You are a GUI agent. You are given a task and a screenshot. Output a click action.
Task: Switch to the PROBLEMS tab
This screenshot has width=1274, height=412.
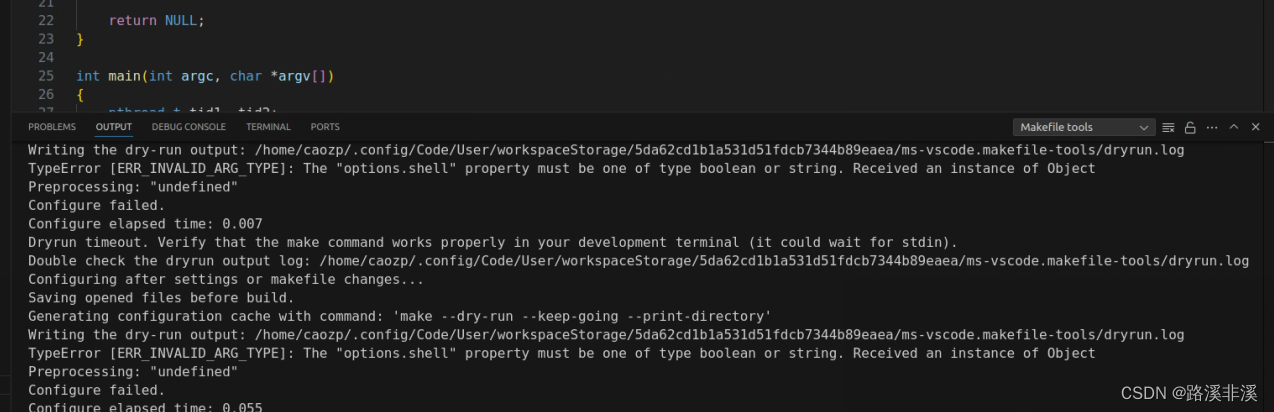point(52,127)
